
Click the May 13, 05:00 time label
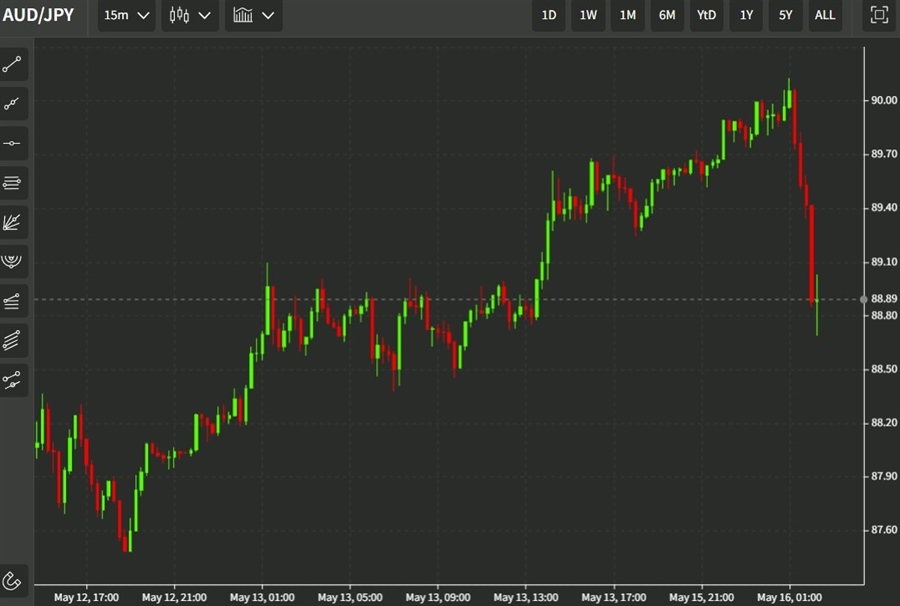pyautogui.click(x=350, y=597)
